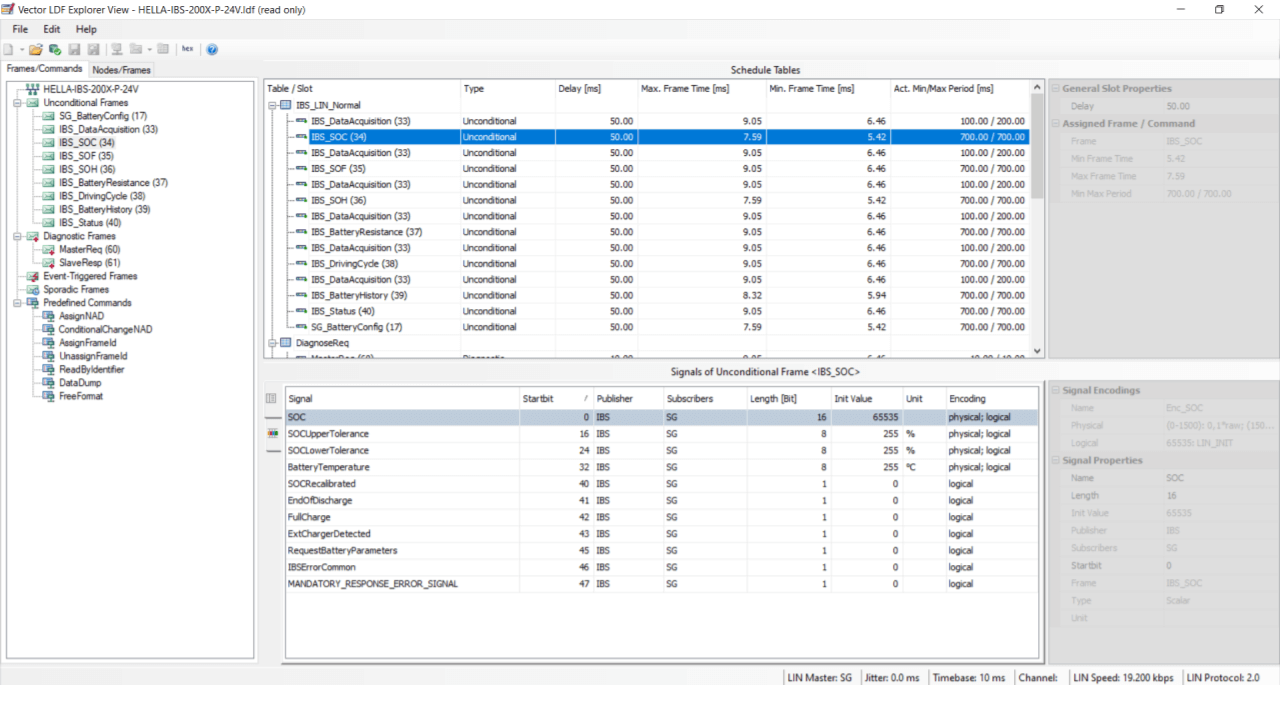Image resolution: width=1280 pixels, height=720 pixels.
Task: Open the dropdown arrow beside frame folder icon
Action: pyautogui.click(x=149, y=49)
